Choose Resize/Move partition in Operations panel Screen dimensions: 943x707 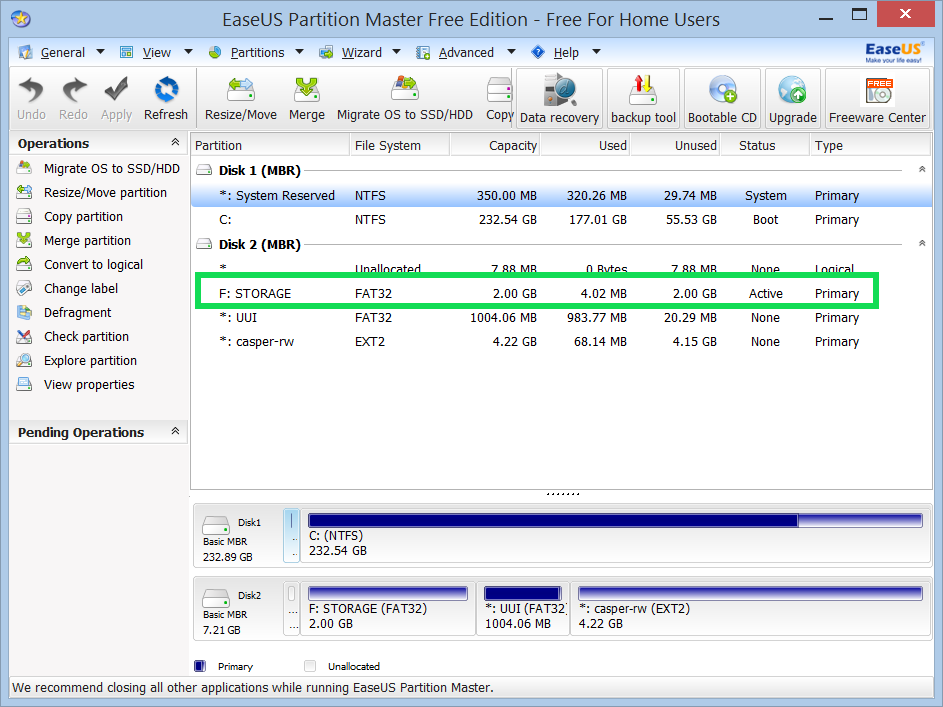point(92,192)
